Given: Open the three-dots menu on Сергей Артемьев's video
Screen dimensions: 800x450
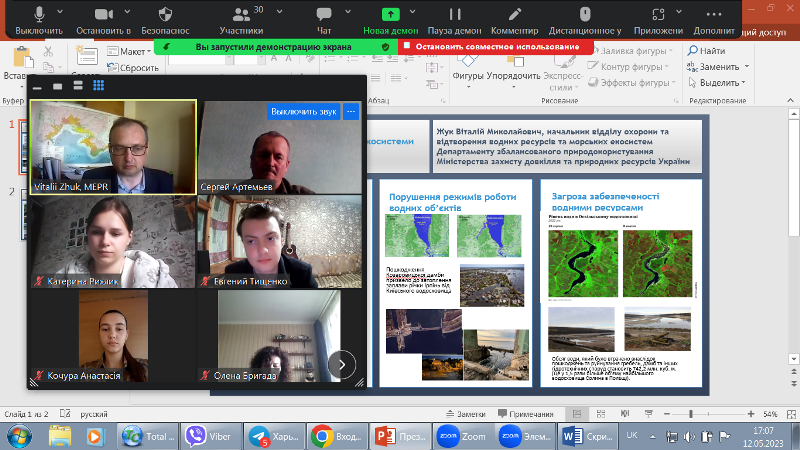Looking at the screenshot, I should pyautogui.click(x=351, y=111).
